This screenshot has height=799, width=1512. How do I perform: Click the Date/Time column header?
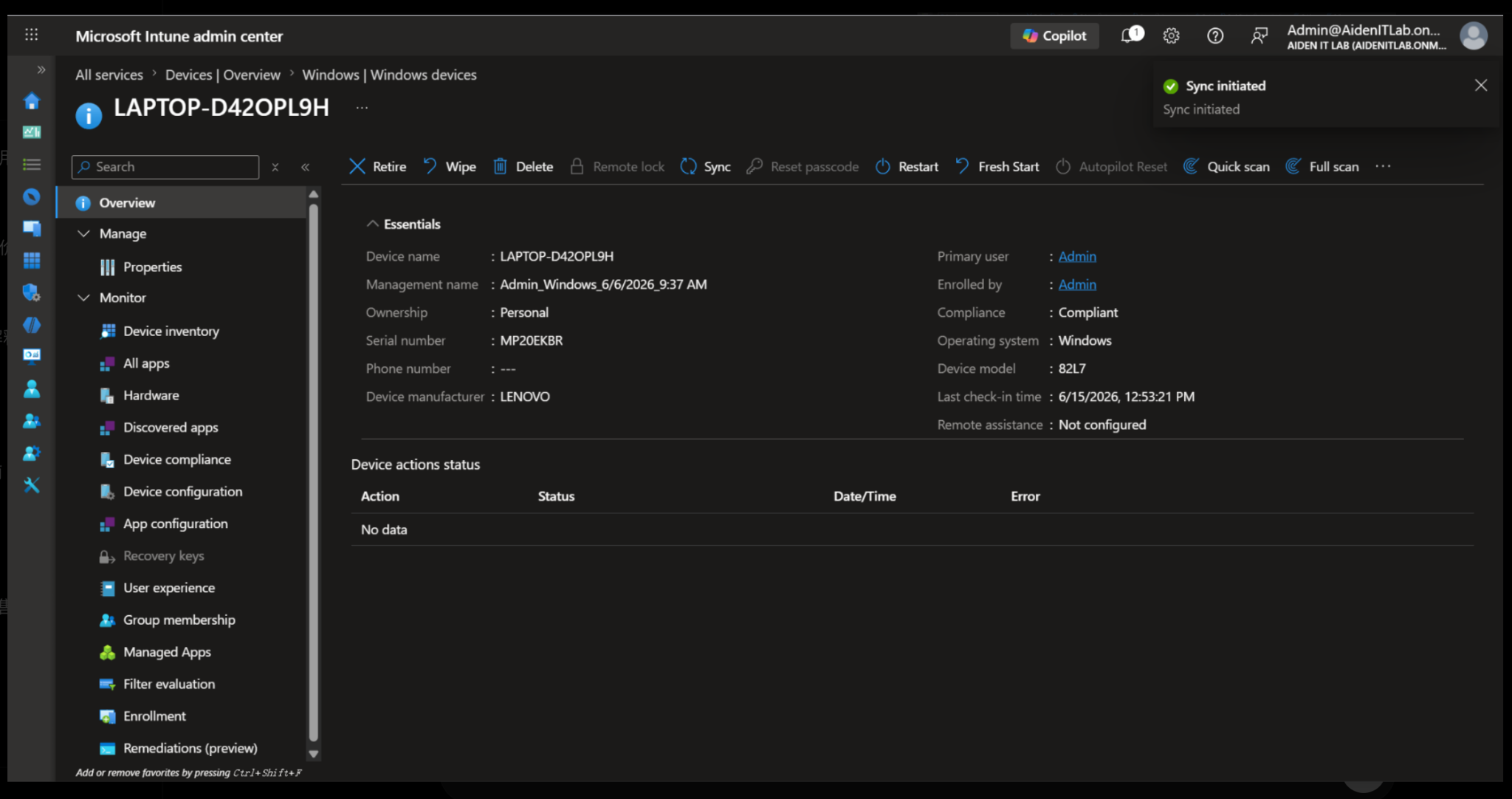click(x=865, y=496)
